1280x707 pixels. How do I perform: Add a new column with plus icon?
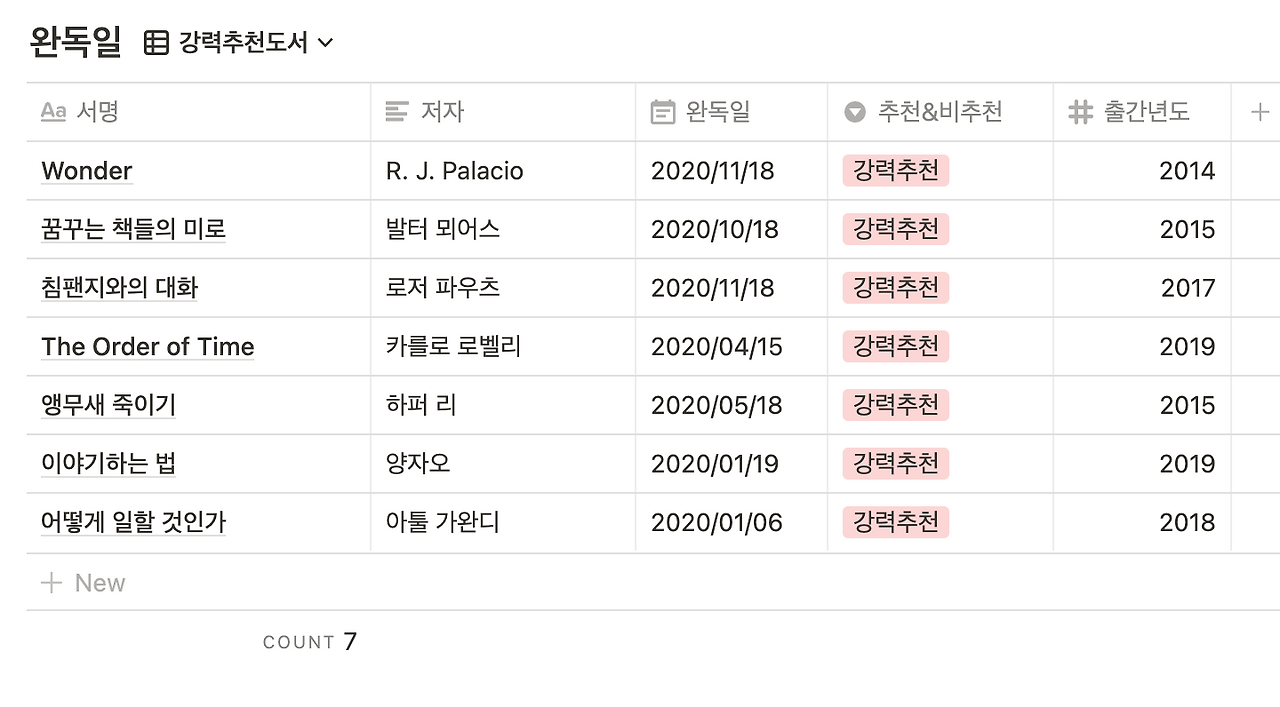(1260, 112)
